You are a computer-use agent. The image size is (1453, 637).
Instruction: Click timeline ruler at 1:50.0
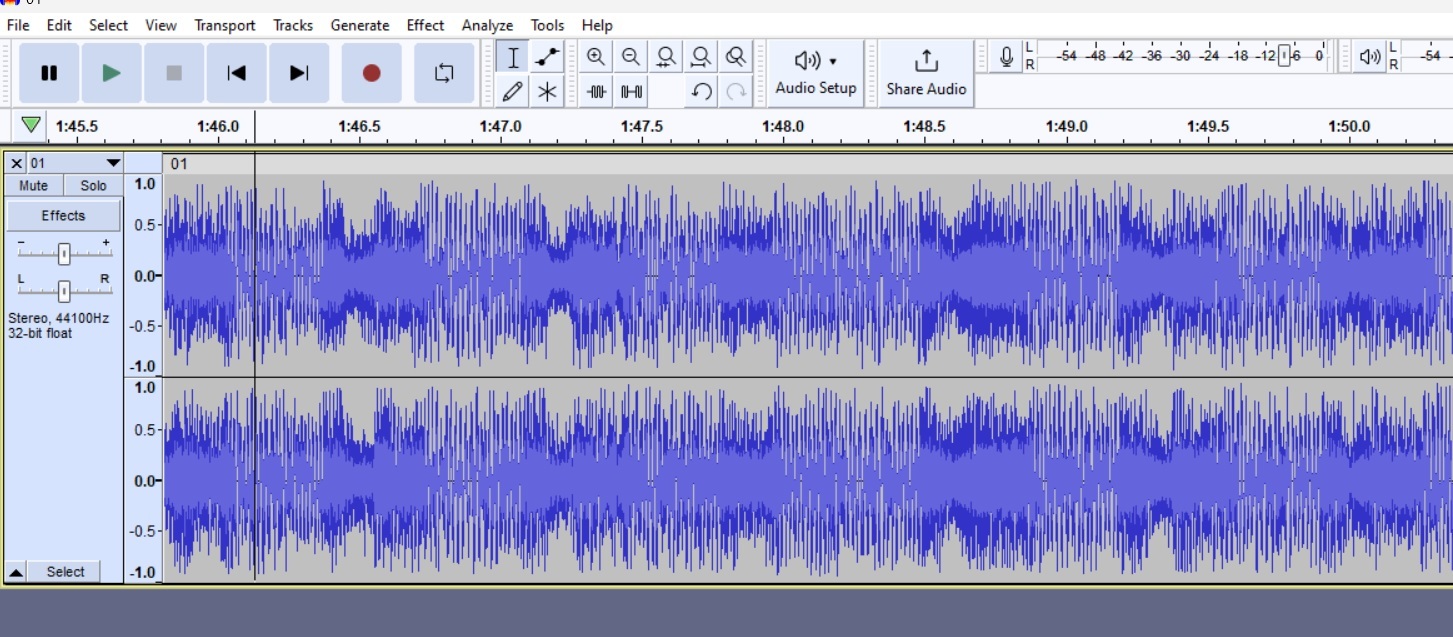click(x=1349, y=127)
